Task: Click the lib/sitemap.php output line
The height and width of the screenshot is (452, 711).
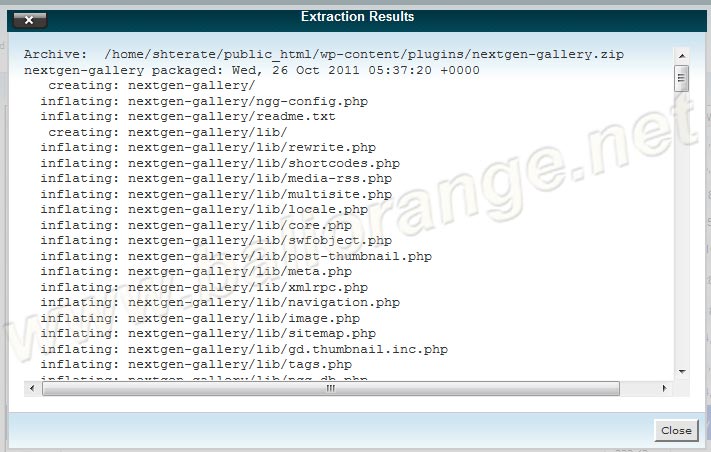Action: pyautogui.click(x=208, y=333)
